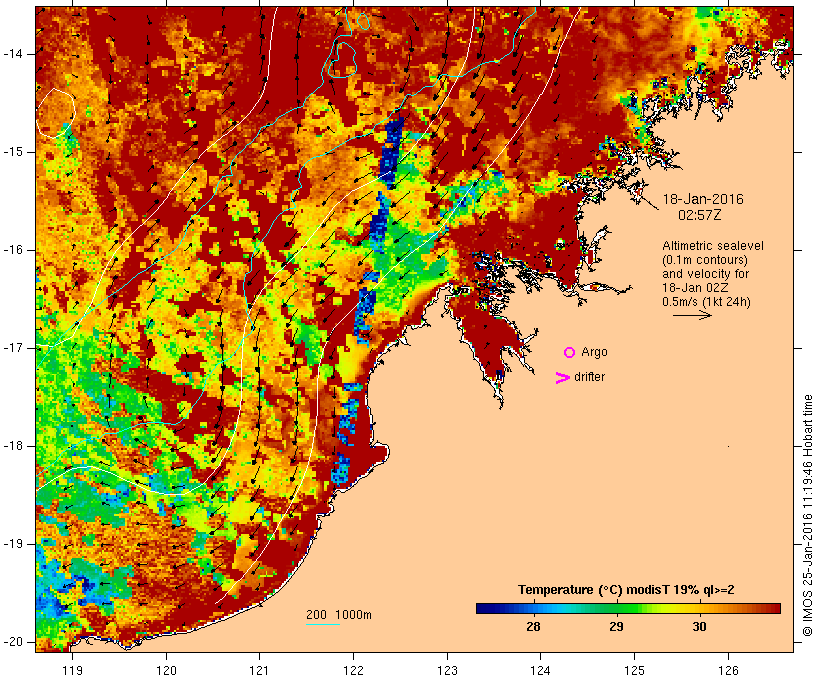Click the '-18' latitude axis label
This screenshot has height=680, width=820.
click(12, 446)
